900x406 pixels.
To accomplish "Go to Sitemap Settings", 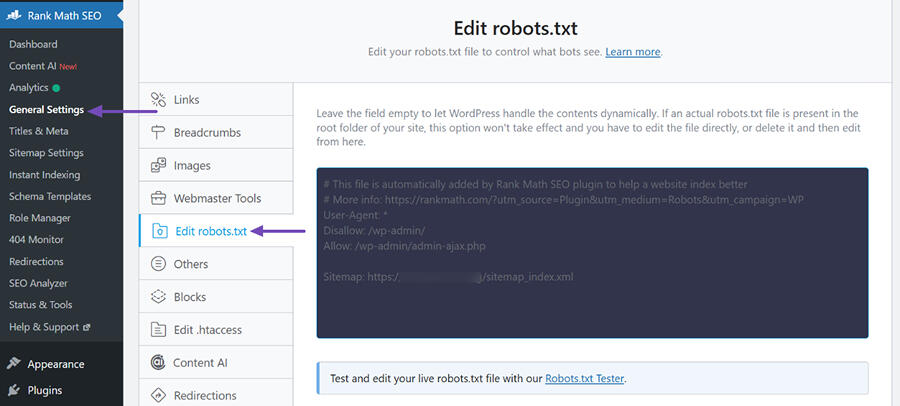I will coord(46,153).
